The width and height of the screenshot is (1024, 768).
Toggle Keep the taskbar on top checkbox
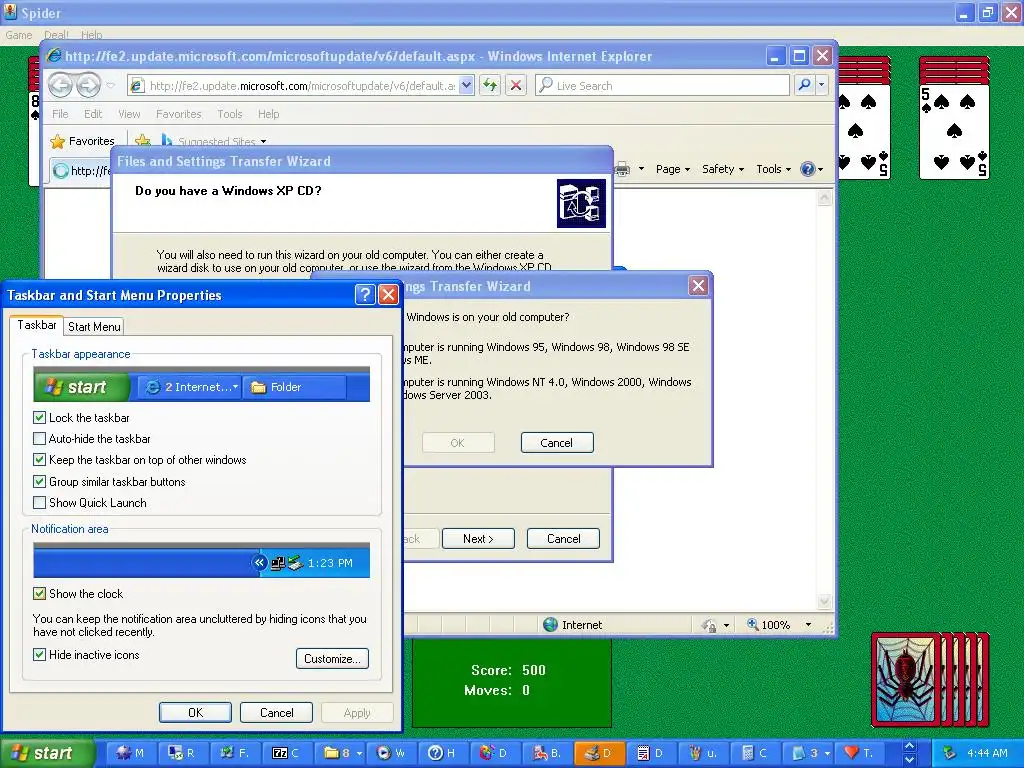39,460
